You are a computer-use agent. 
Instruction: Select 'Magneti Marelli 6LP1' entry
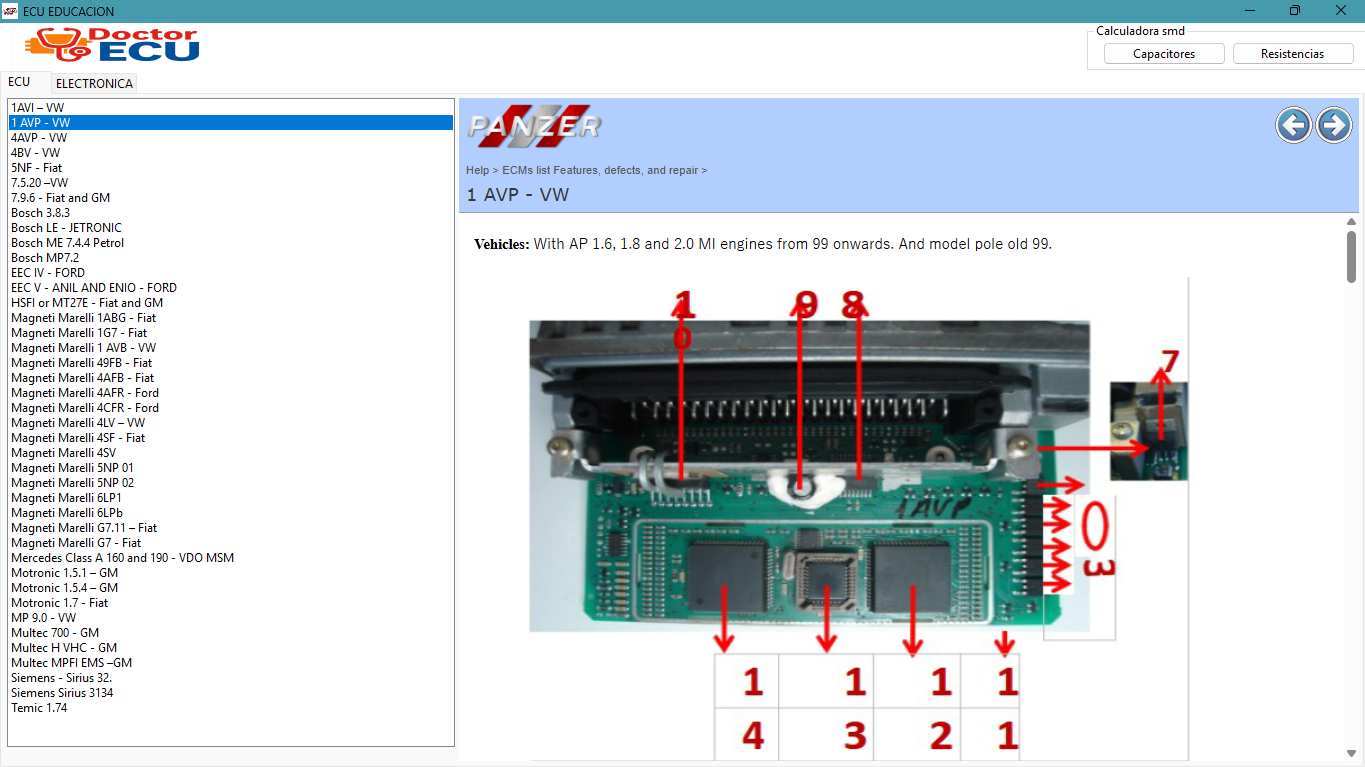tap(231, 497)
